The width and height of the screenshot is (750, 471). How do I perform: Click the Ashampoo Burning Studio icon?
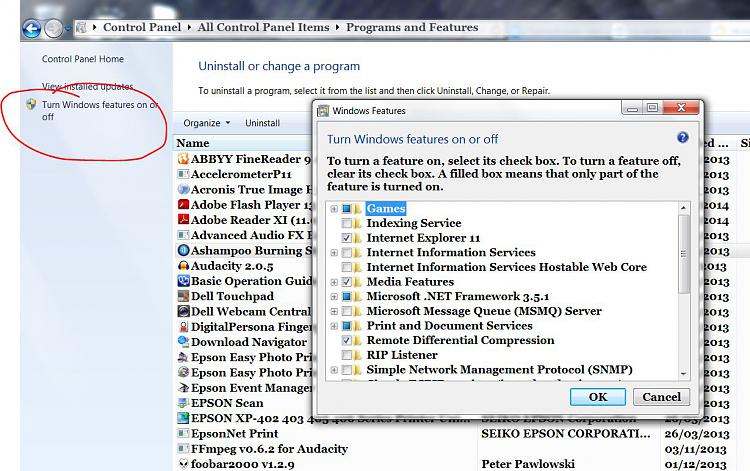tap(183, 250)
